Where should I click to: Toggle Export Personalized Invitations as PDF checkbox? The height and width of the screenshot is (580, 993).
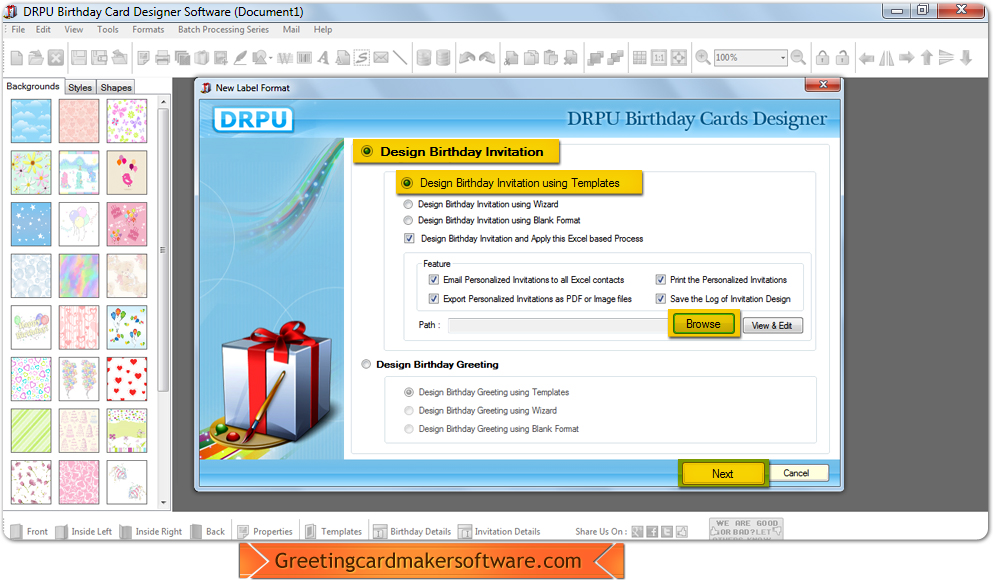pyautogui.click(x=434, y=299)
